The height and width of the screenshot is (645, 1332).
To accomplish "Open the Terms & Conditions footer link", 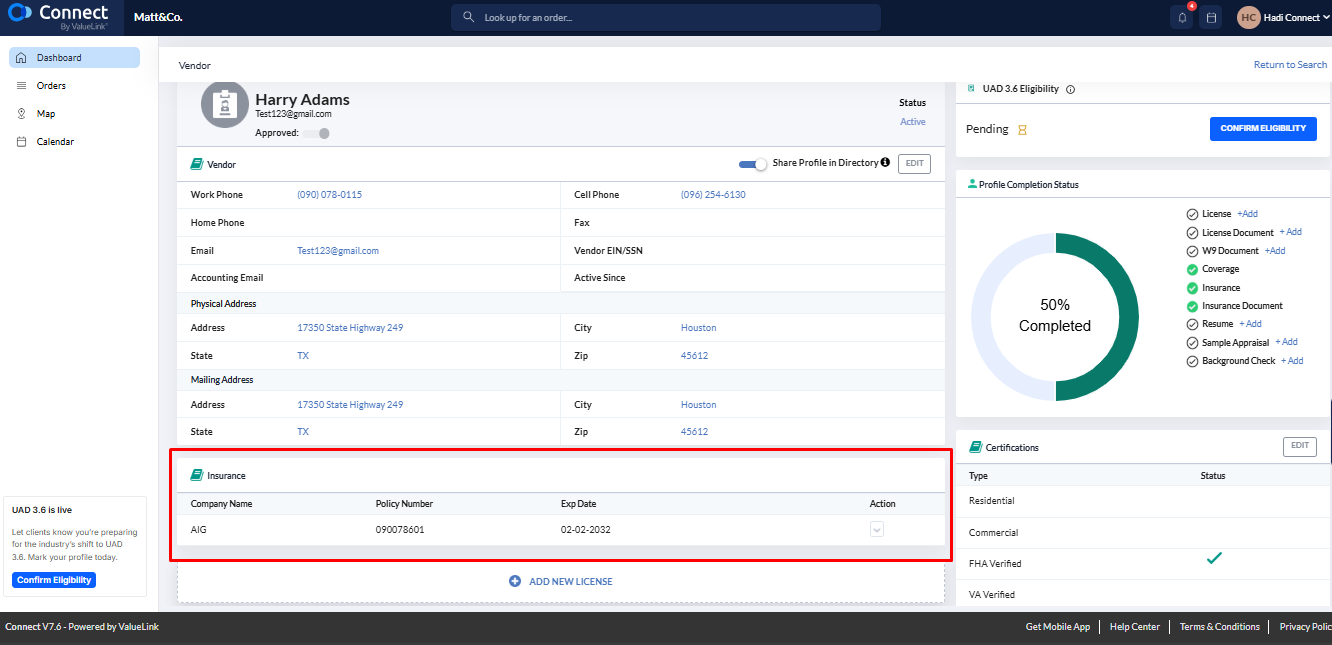I will click(x=1220, y=627).
